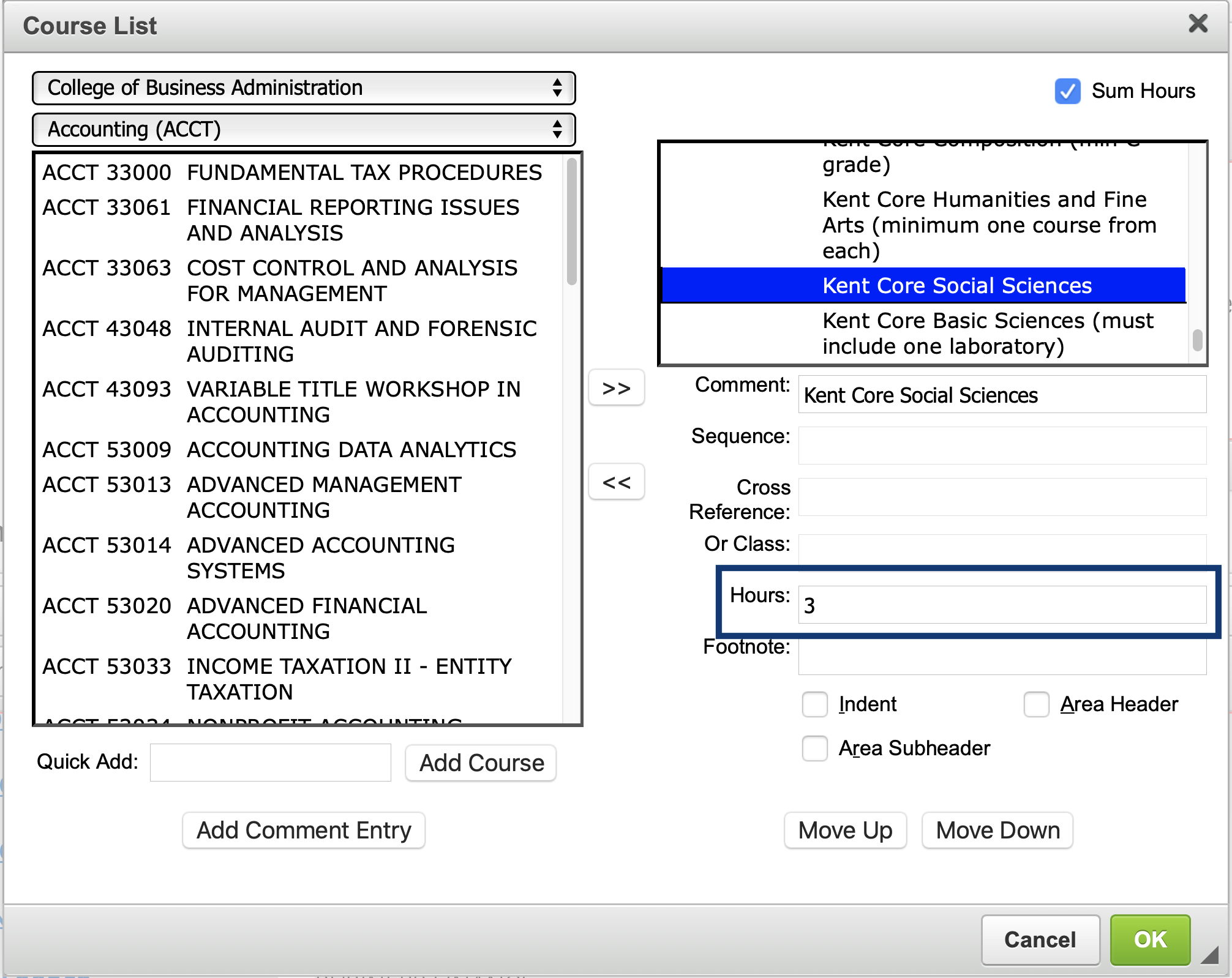Close the Course List dialog
Image resolution: width=1232 pixels, height=978 pixels.
click(x=1198, y=24)
